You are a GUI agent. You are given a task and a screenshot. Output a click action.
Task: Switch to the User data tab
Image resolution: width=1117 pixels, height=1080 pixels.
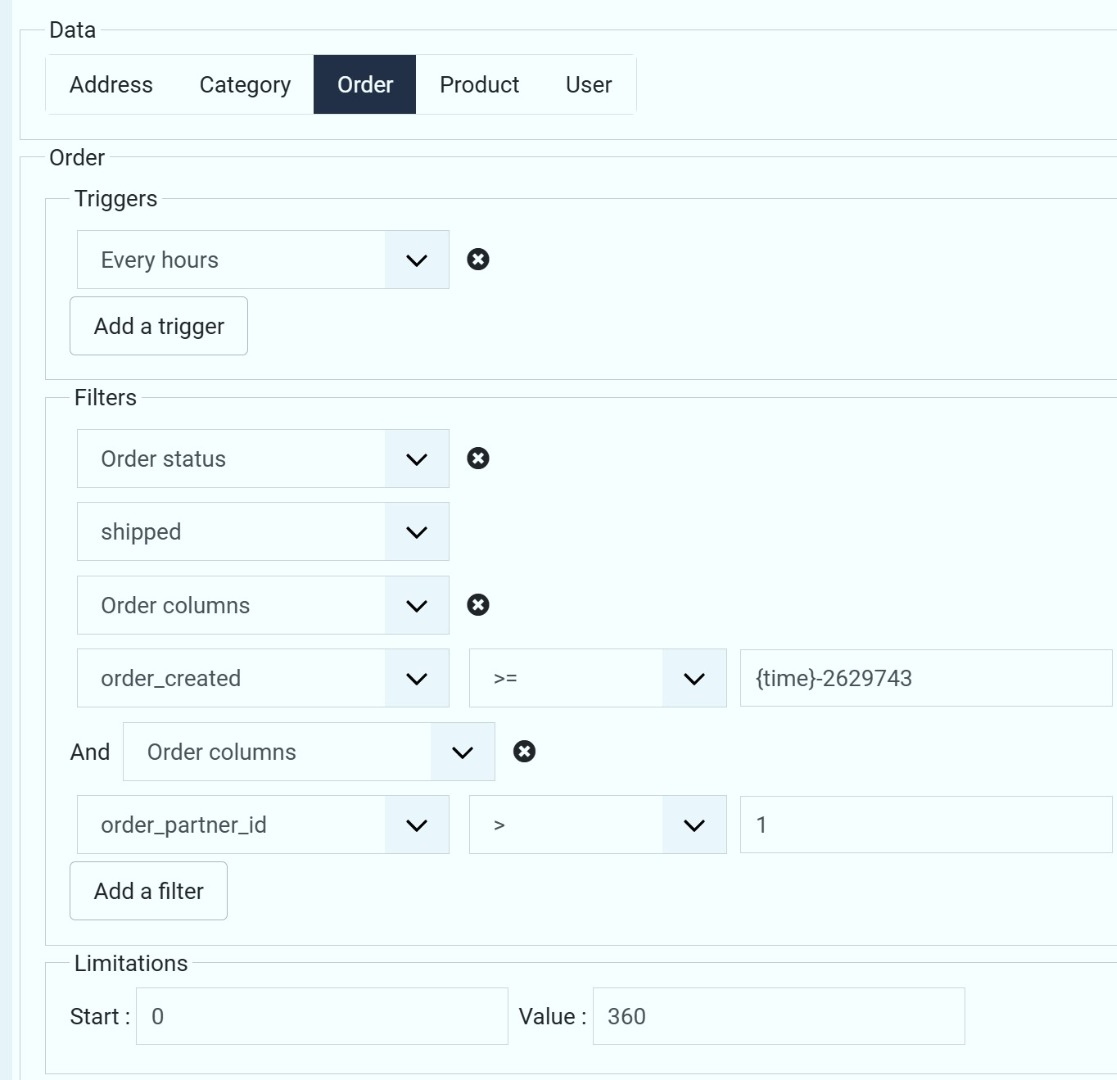click(x=588, y=85)
